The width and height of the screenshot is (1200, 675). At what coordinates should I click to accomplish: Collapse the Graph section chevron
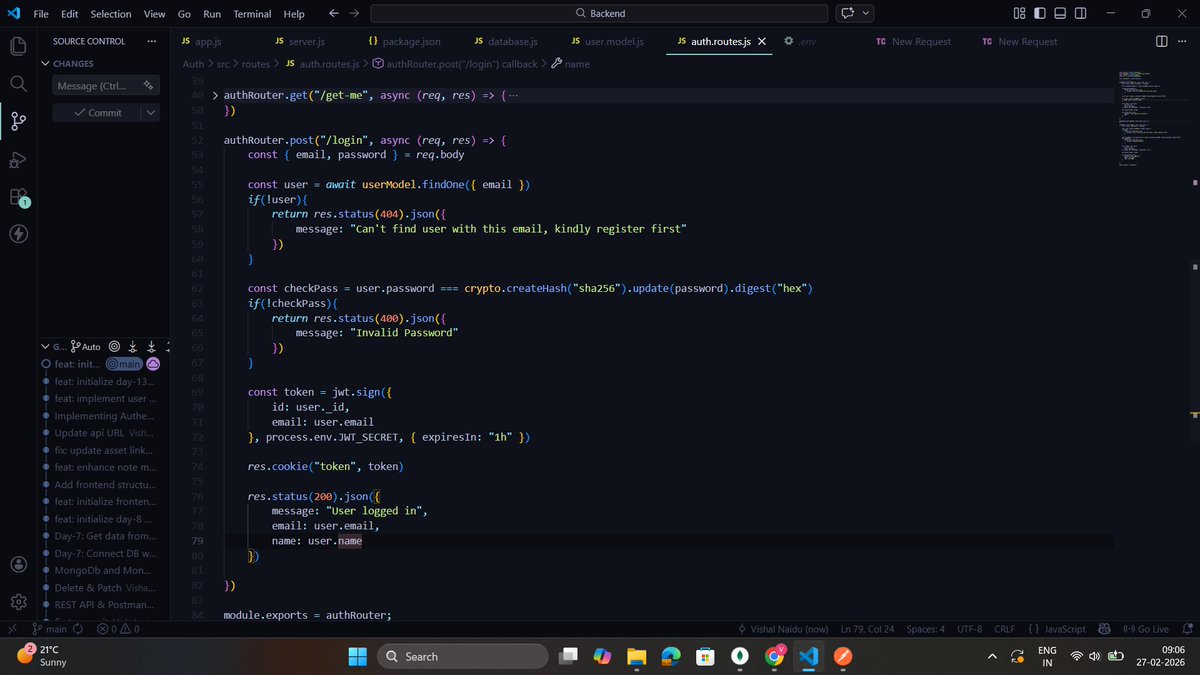point(46,346)
